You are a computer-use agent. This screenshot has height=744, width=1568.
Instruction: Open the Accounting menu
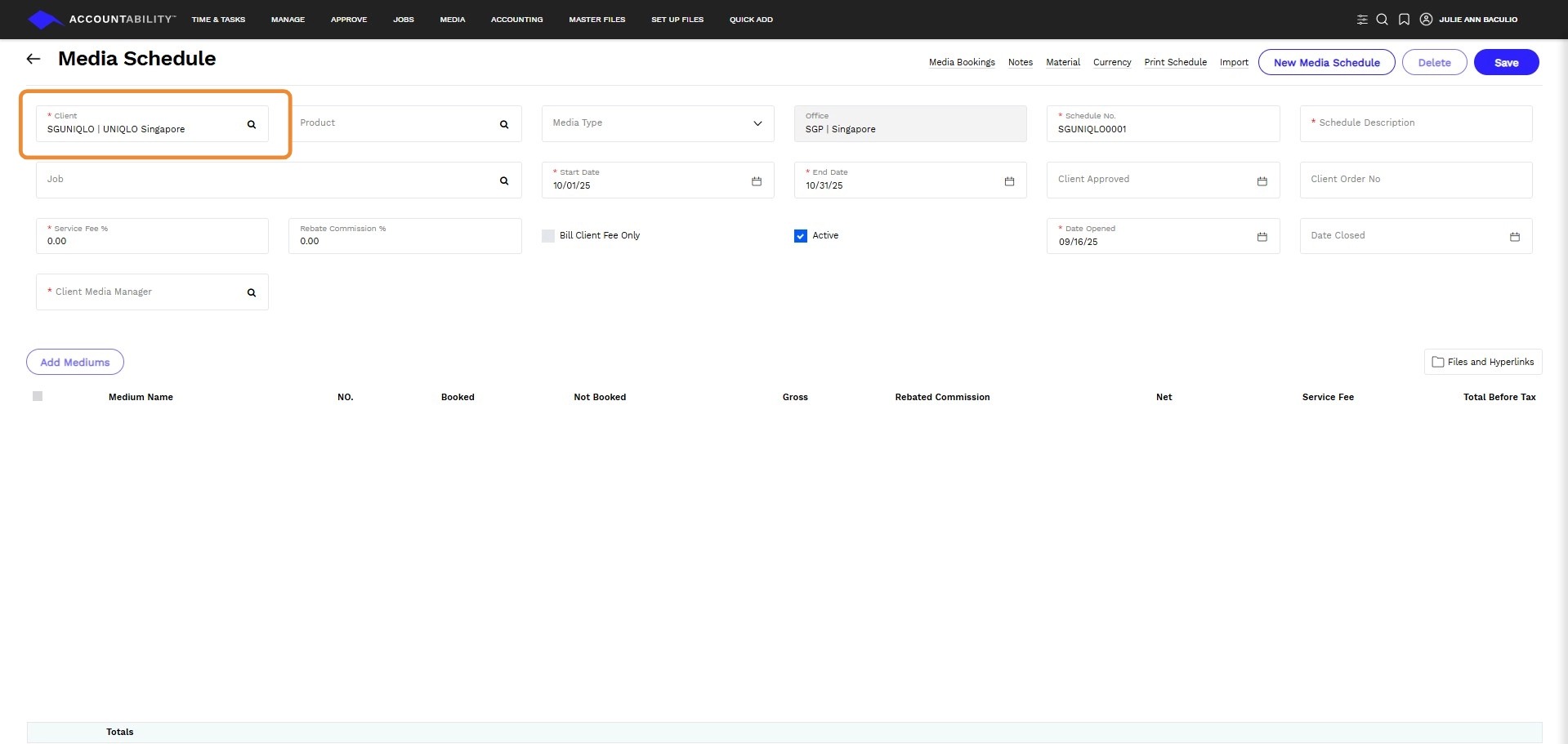516,20
